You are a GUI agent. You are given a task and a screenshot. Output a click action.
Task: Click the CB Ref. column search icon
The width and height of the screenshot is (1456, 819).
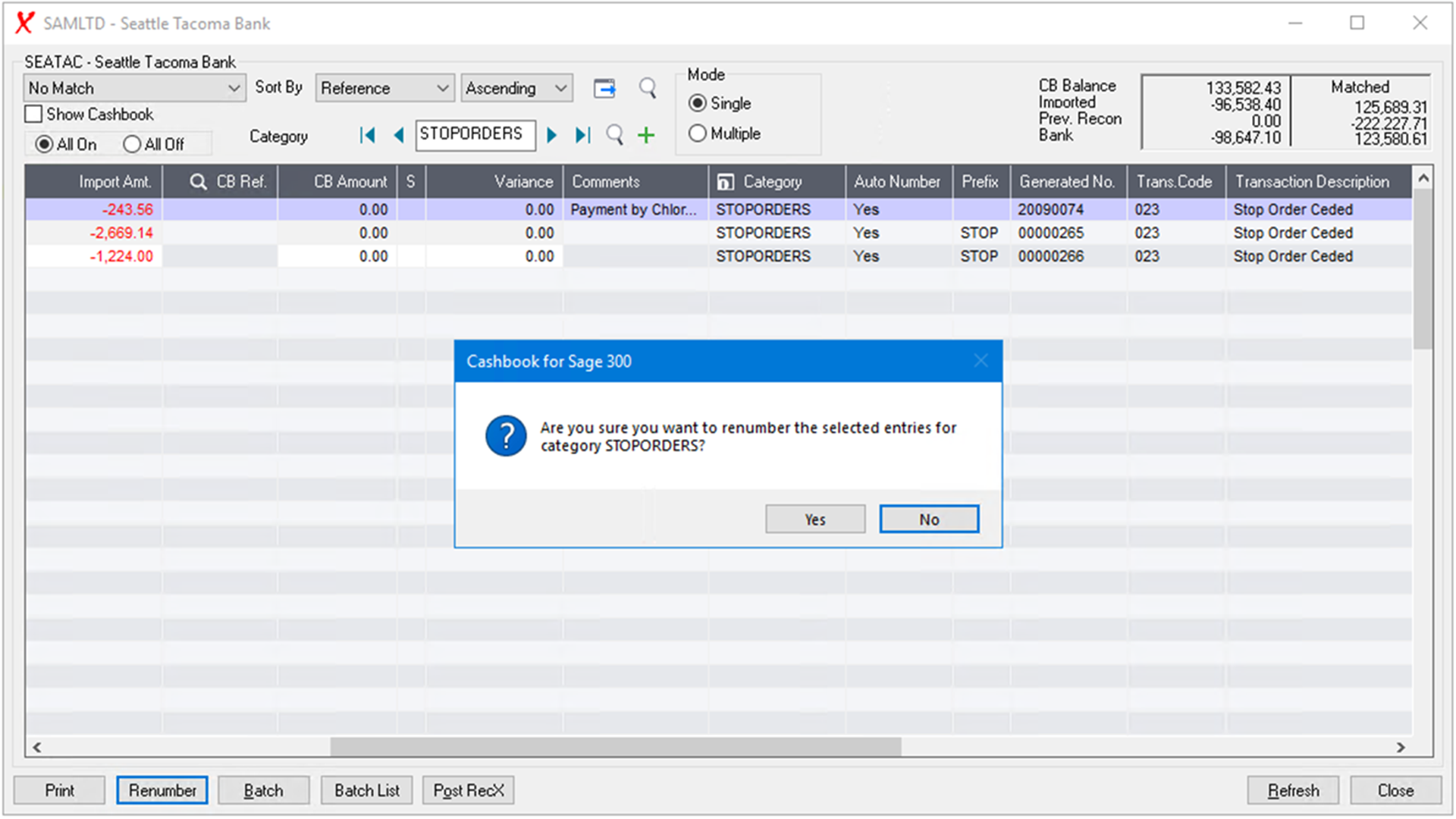coord(198,182)
